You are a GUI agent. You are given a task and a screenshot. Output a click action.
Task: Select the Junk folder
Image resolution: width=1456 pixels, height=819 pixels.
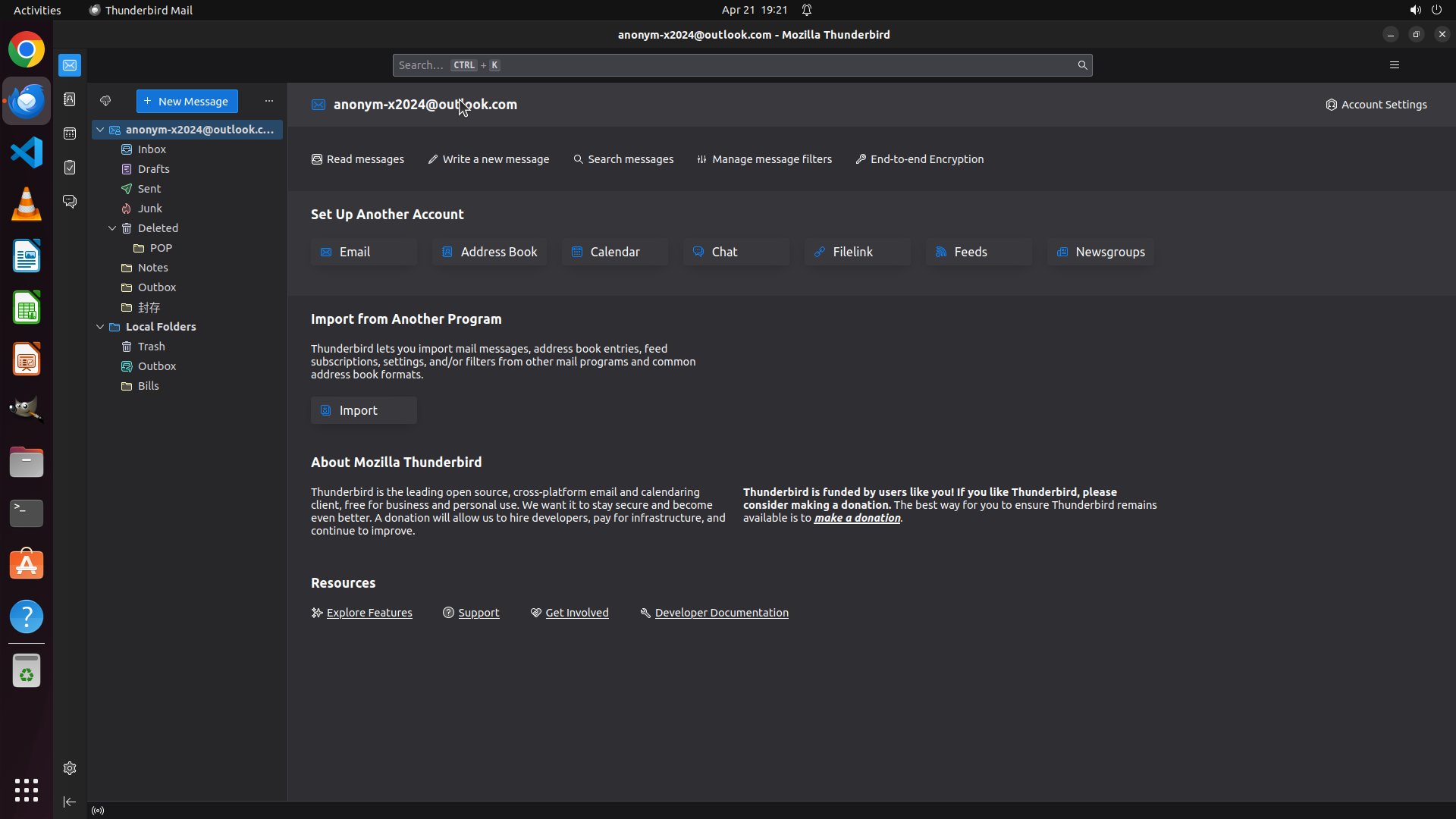tap(150, 209)
